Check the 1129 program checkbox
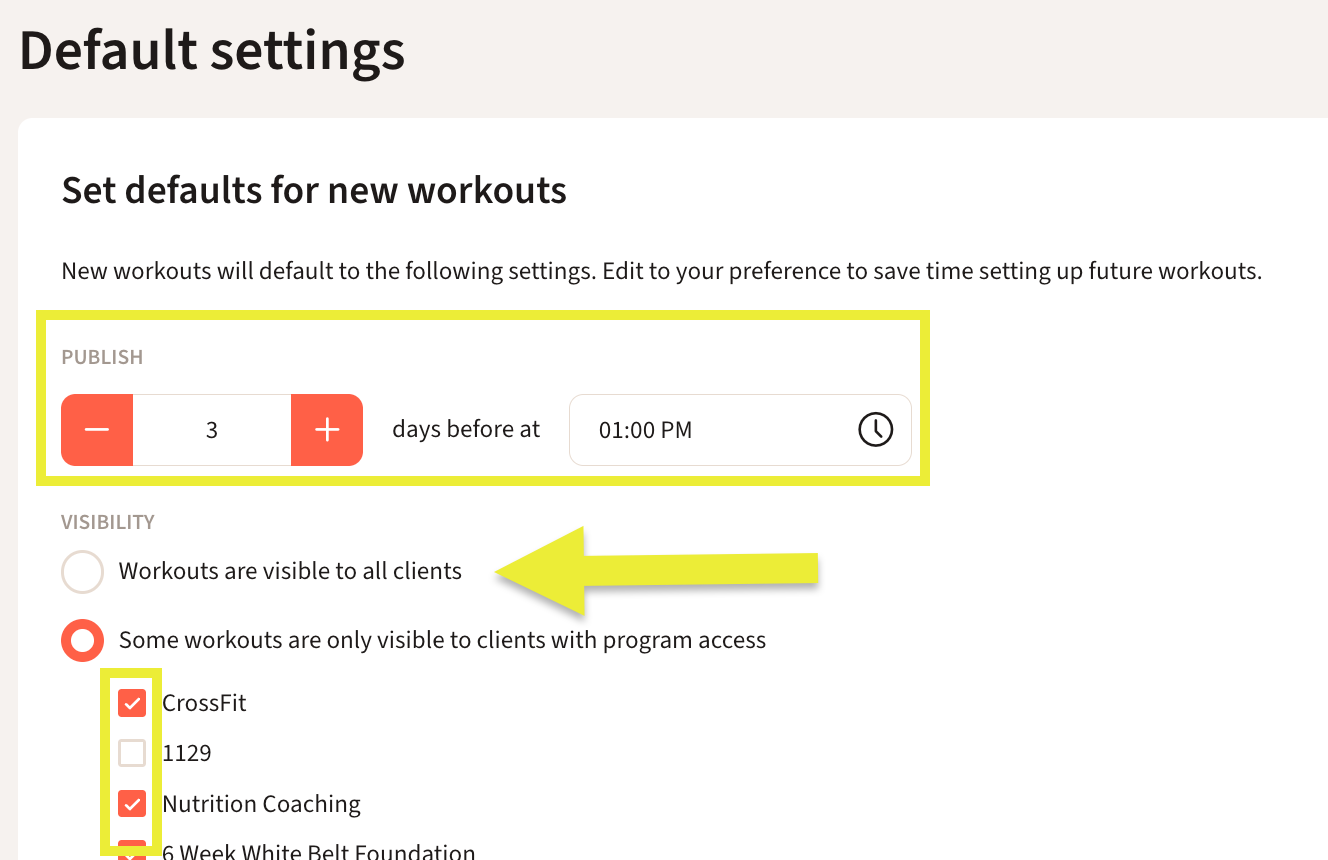 [132, 753]
